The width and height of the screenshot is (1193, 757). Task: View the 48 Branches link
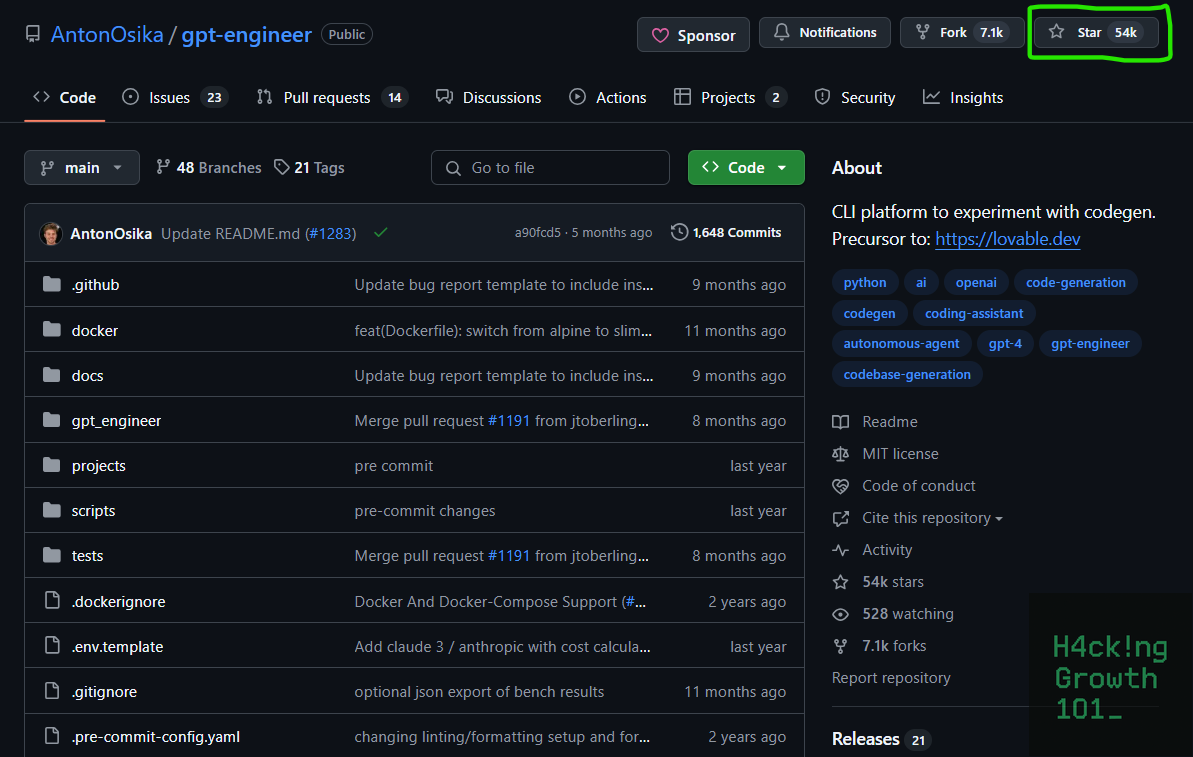pos(208,167)
